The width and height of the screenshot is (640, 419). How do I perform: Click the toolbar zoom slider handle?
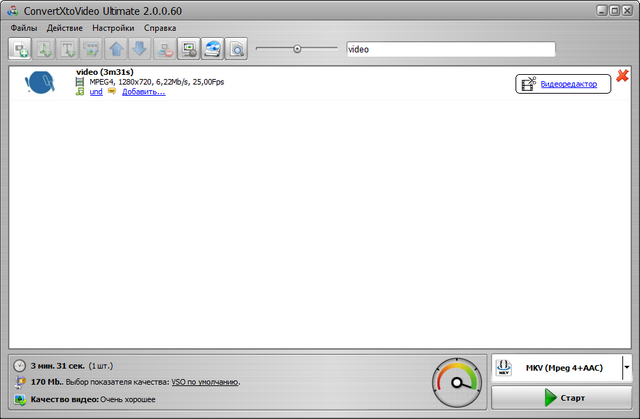click(x=297, y=48)
